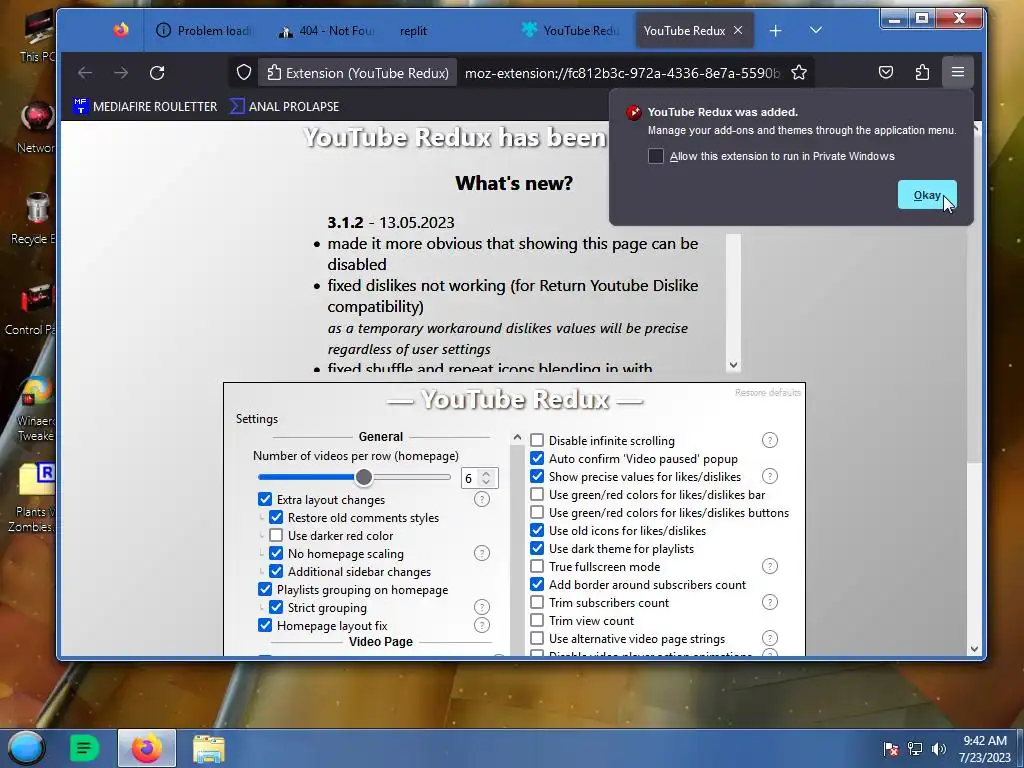
Task: Close the active YouTube Redux tab
Action: [x=738, y=30]
